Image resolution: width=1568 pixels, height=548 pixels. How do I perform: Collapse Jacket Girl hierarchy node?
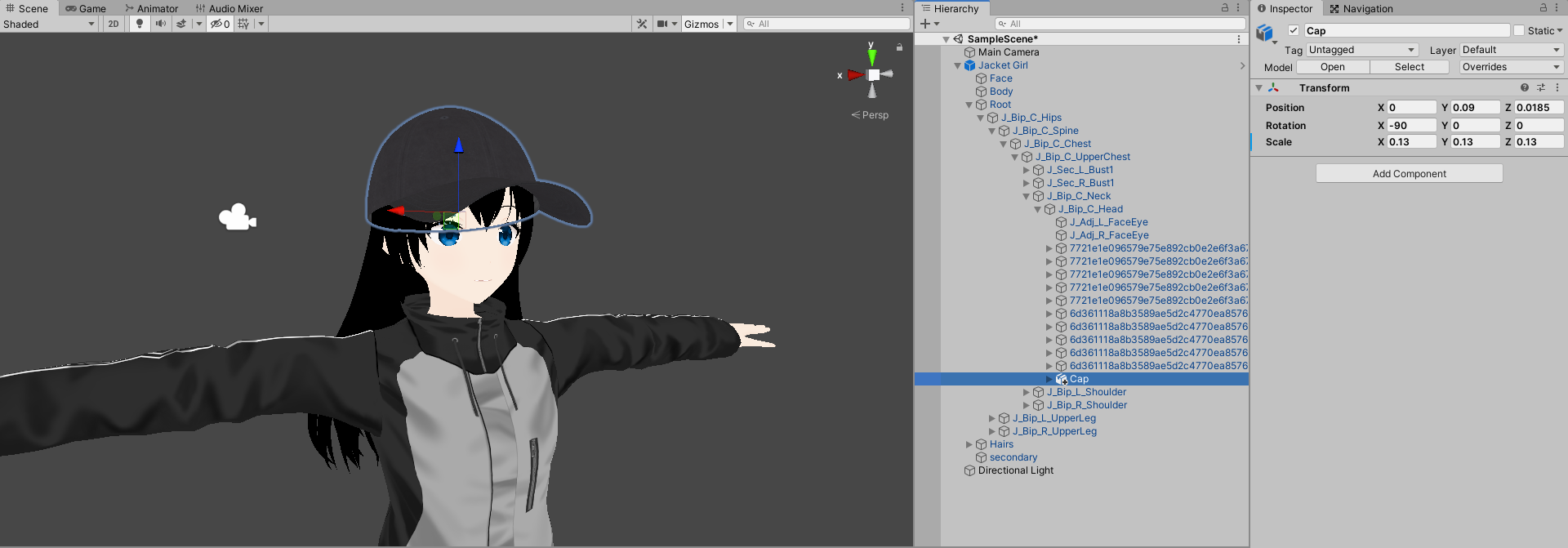tap(958, 65)
